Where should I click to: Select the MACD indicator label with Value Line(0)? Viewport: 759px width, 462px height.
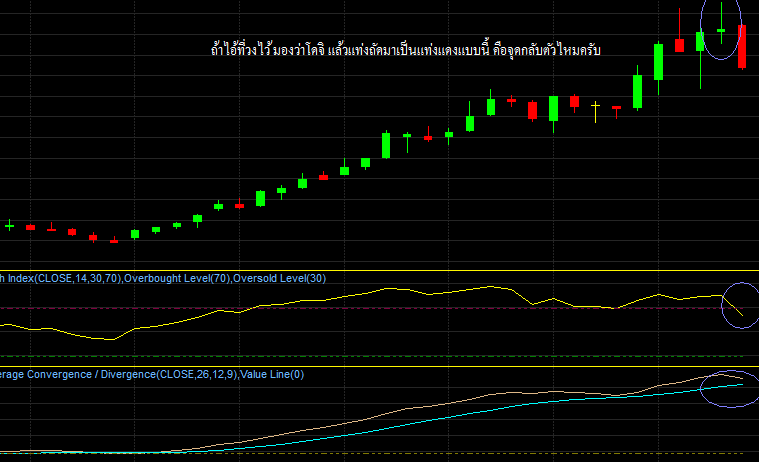click(152, 374)
